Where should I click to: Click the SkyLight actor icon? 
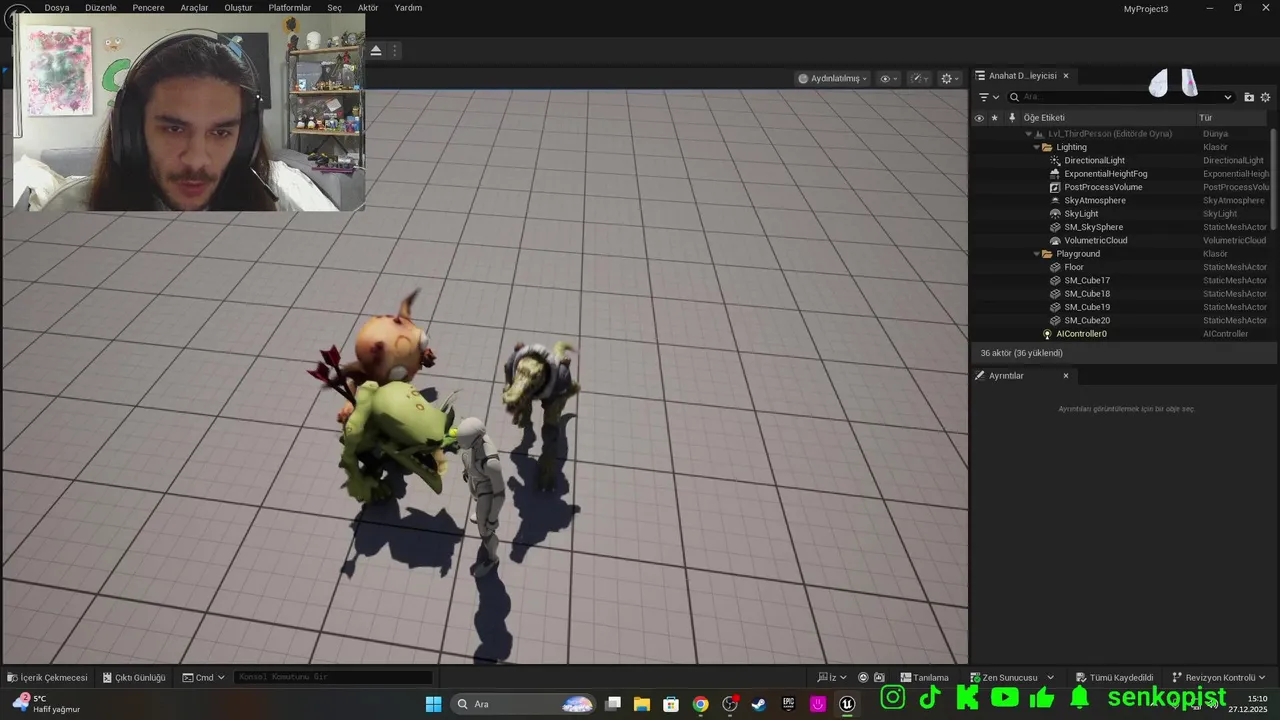[x=1055, y=214]
